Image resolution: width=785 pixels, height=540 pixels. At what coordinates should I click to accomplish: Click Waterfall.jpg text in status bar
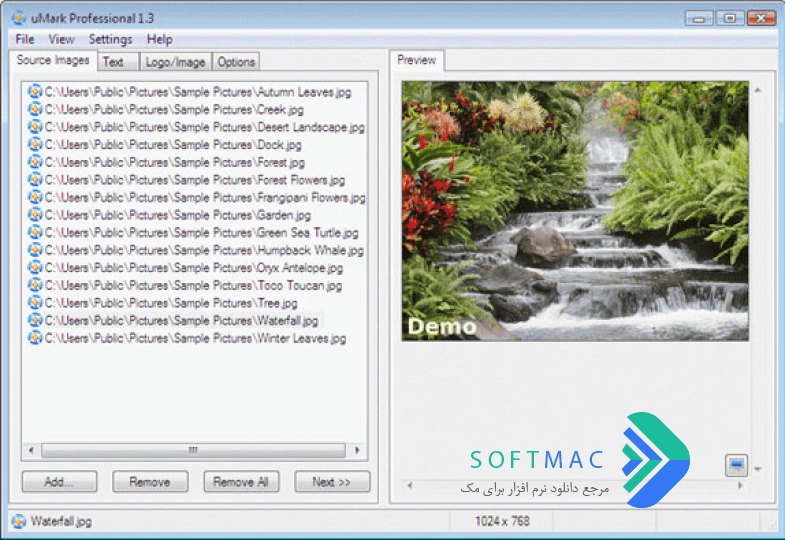pos(61,521)
